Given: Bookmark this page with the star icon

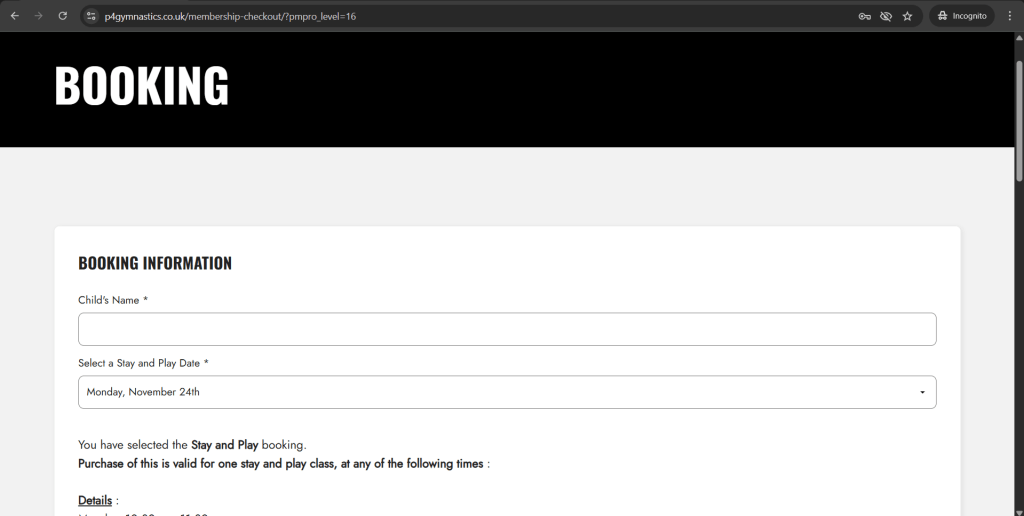Looking at the screenshot, I should (907, 16).
